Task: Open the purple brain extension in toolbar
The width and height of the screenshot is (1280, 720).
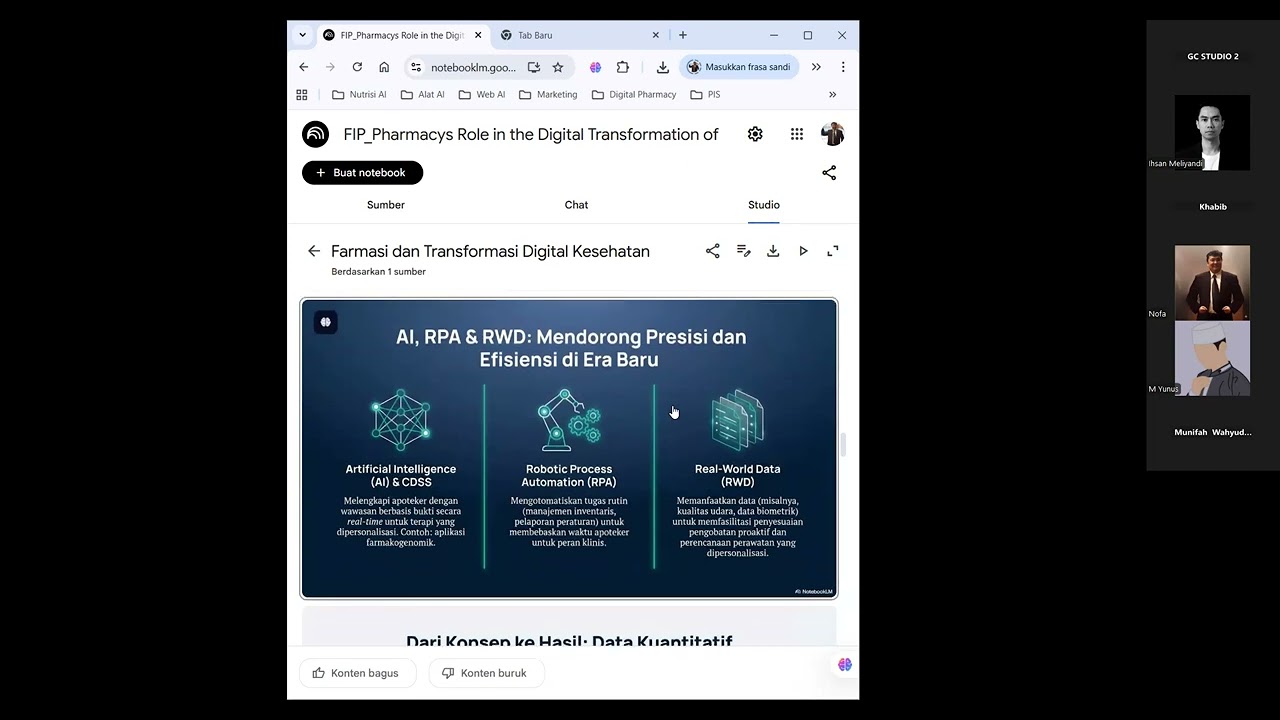Action: pyautogui.click(x=595, y=67)
